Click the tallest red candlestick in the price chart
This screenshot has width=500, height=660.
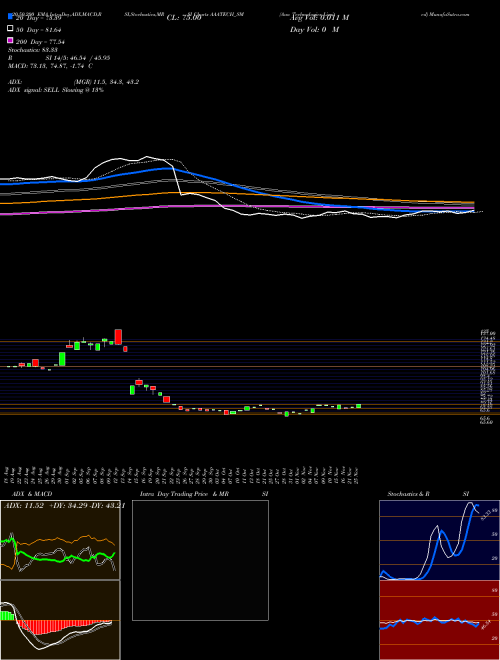point(118,337)
